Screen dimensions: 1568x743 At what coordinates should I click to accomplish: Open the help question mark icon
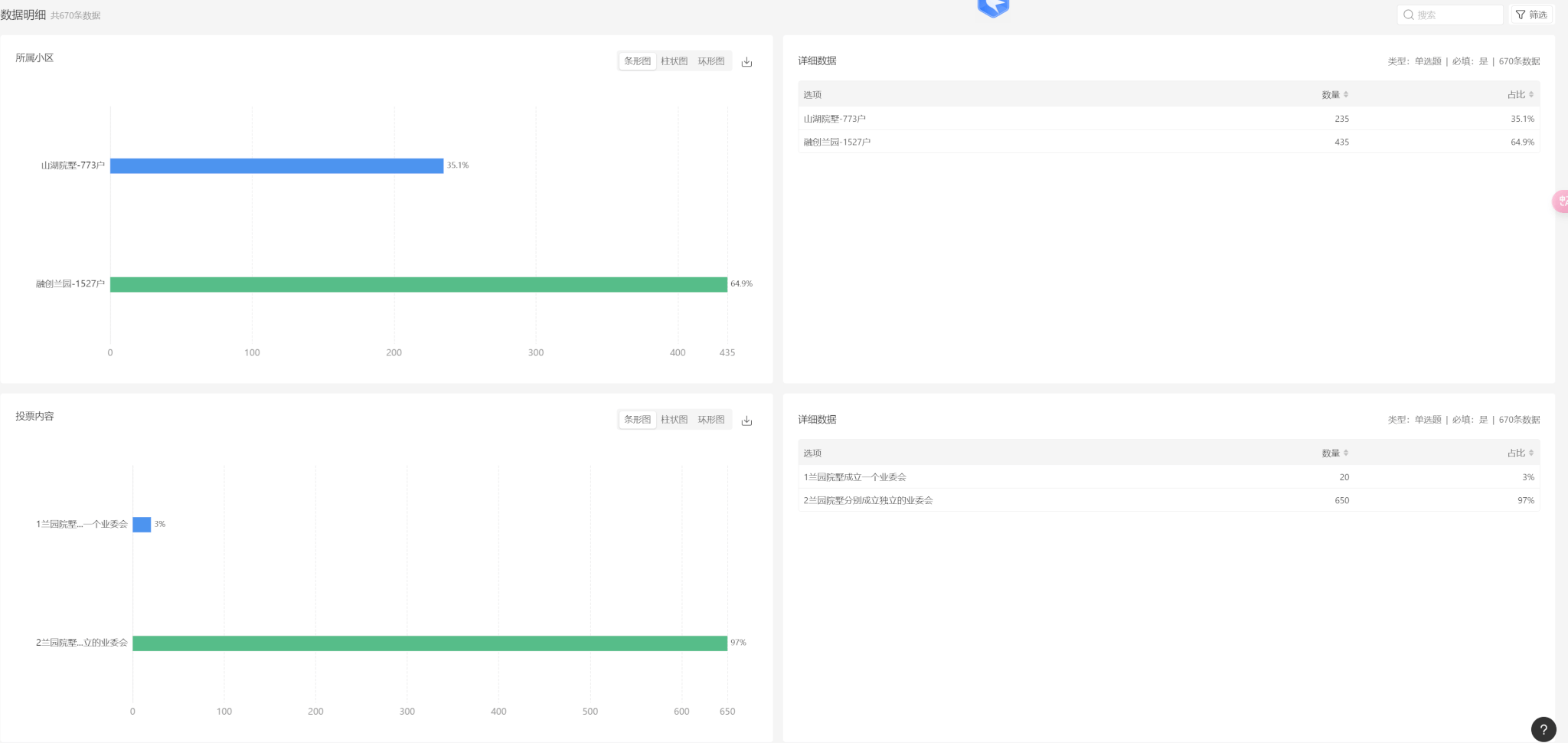click(x=1543, y=729)
